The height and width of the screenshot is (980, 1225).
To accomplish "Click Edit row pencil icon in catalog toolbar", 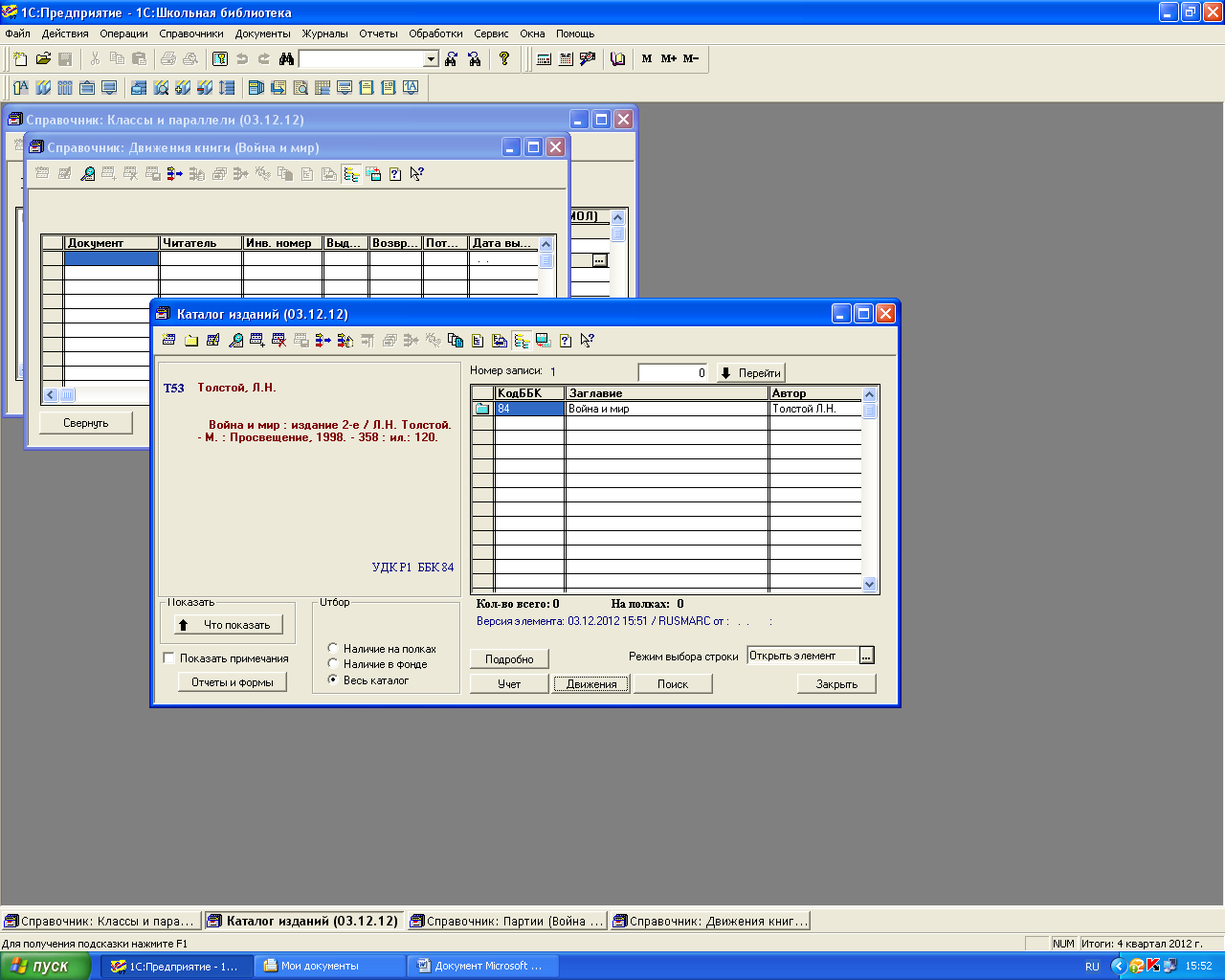I will (213, 340).
